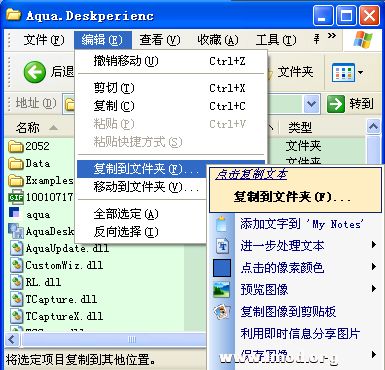Click the RL.dll file icon
Viewport: 385px width, 370px height.
[16, 282]
